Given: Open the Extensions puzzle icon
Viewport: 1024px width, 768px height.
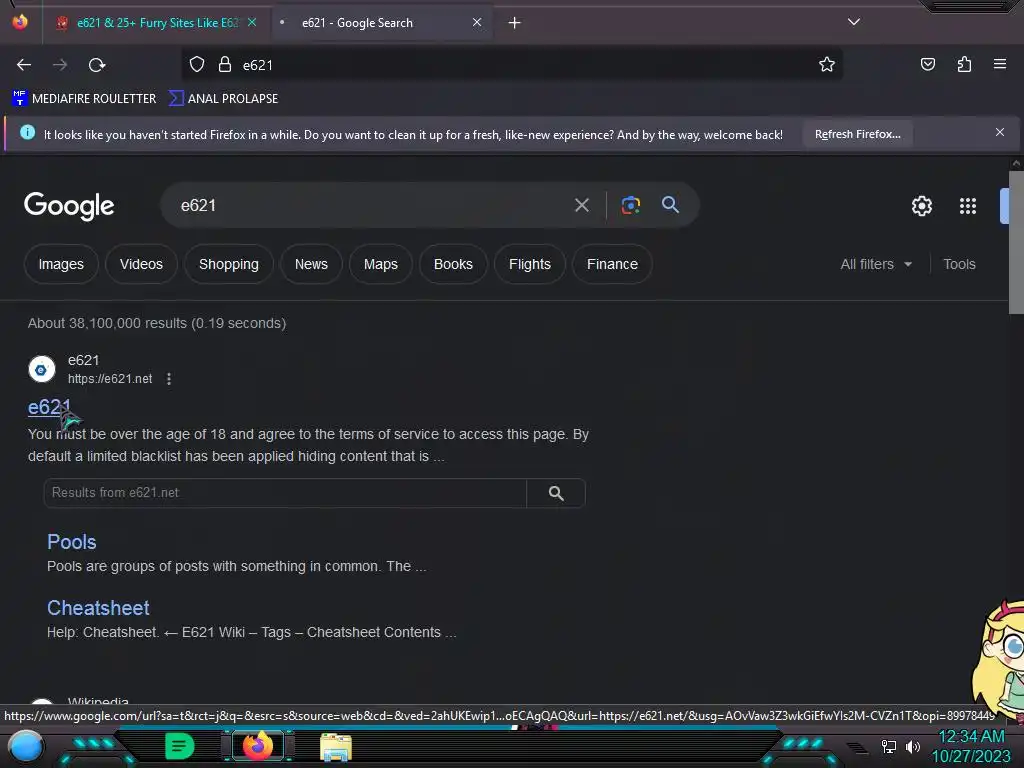Looking at the screenshot, I should (964, 65).
